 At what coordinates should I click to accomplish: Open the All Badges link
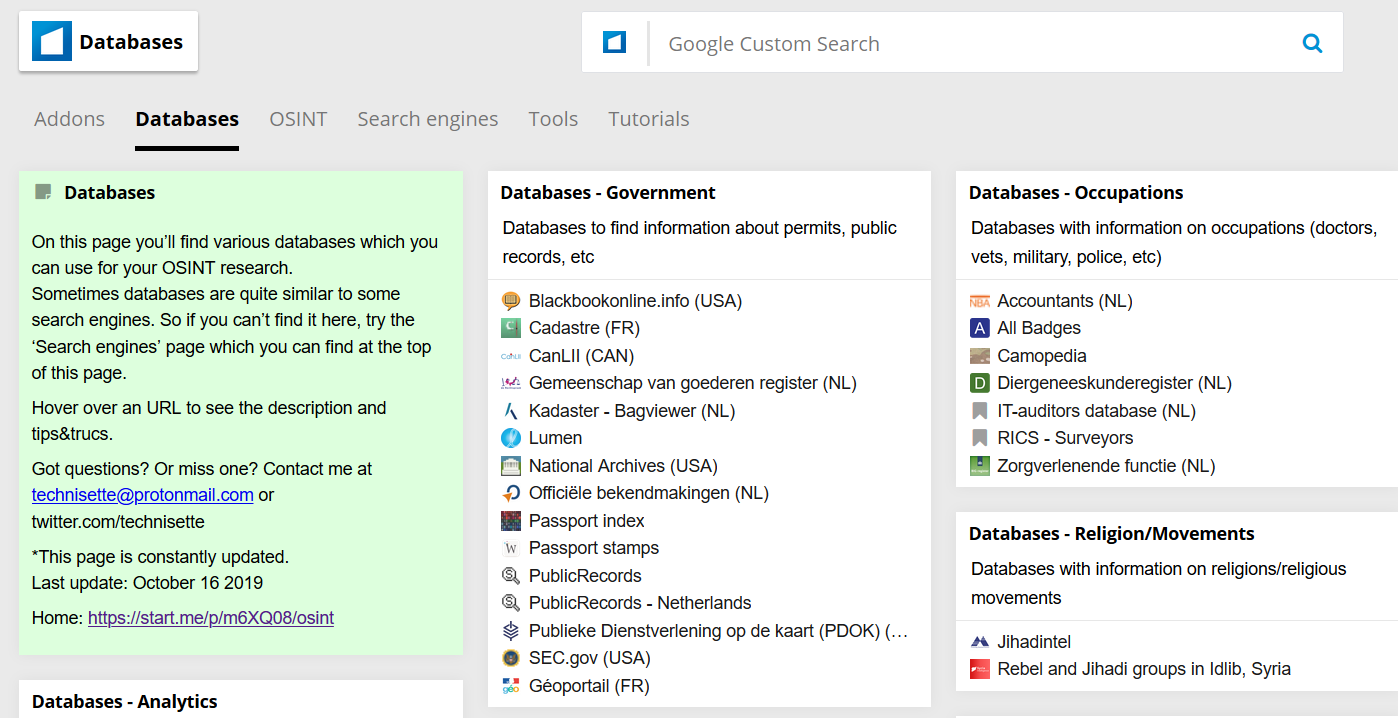point(1039,328)
